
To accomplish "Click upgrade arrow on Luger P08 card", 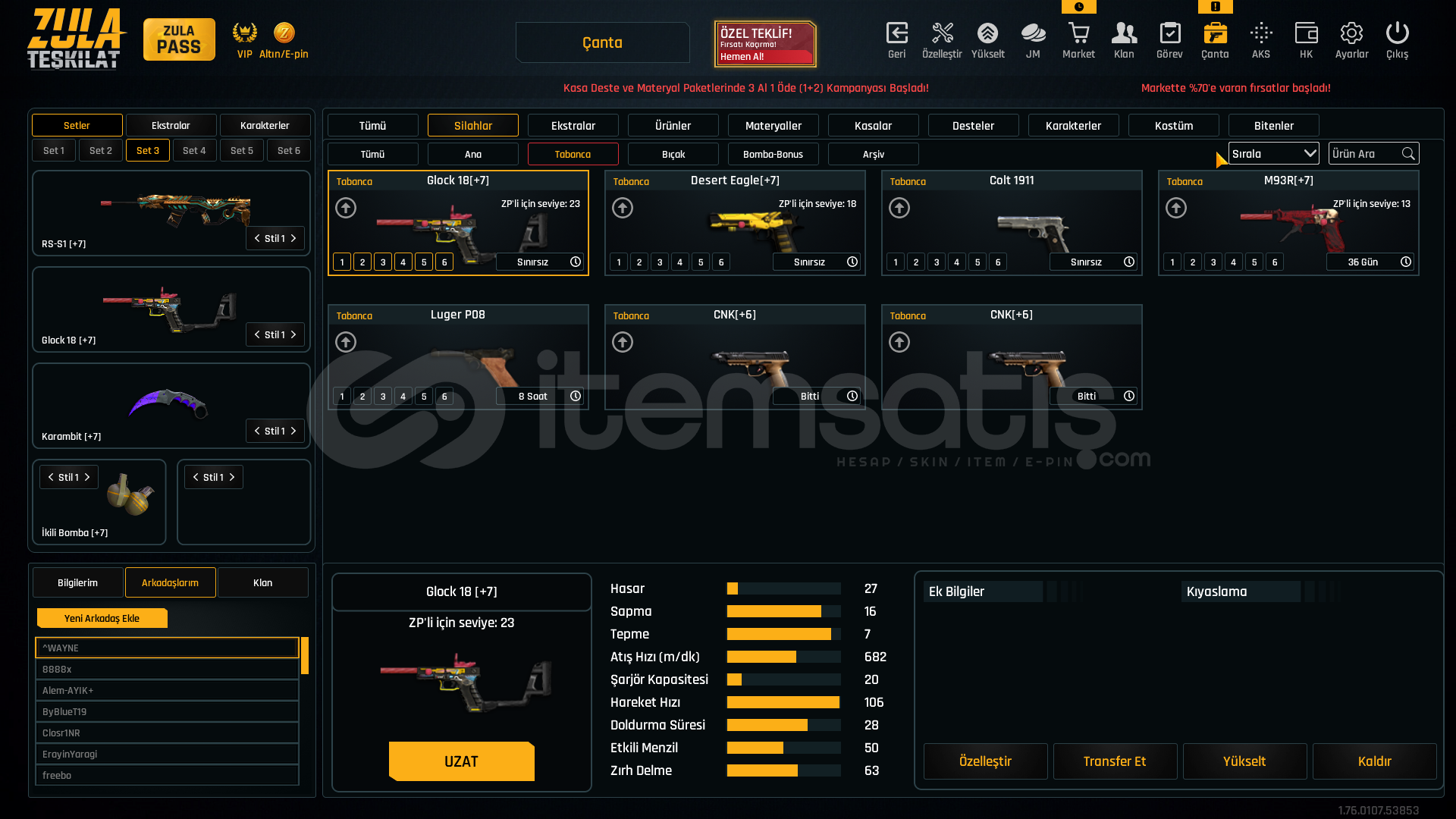I will 346,342.
